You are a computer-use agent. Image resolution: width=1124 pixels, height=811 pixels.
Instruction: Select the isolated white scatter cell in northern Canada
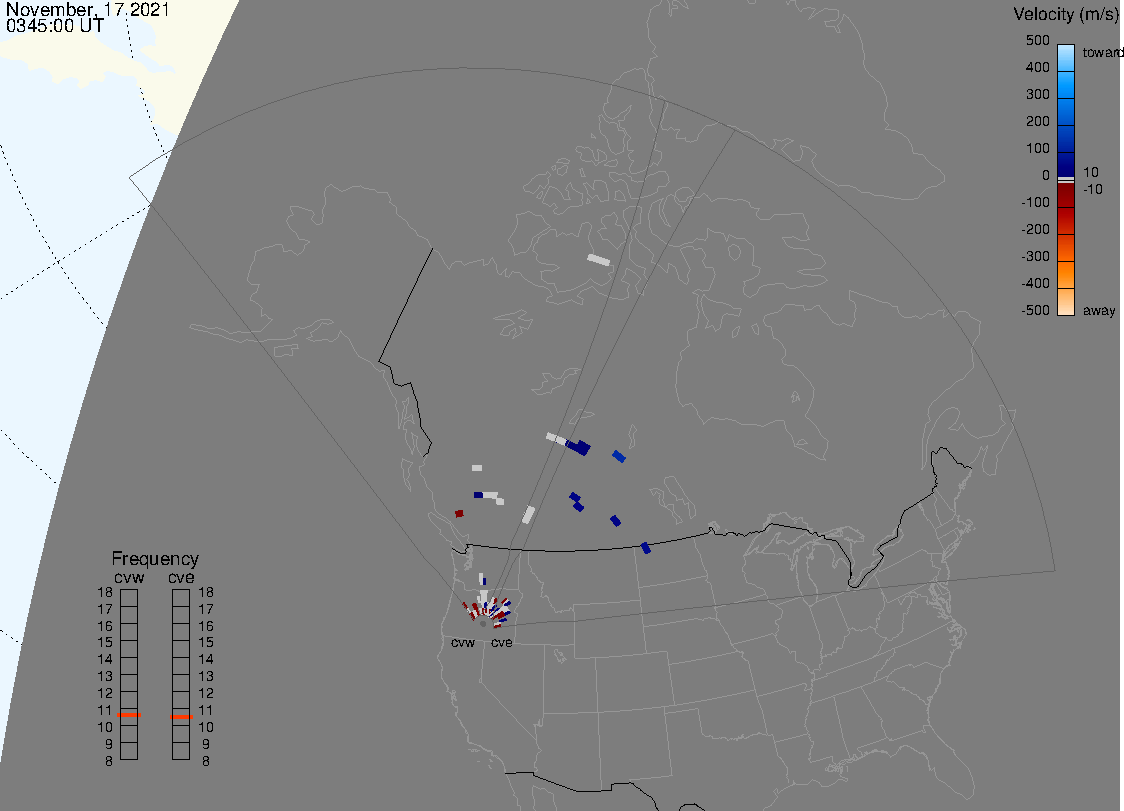598,259
